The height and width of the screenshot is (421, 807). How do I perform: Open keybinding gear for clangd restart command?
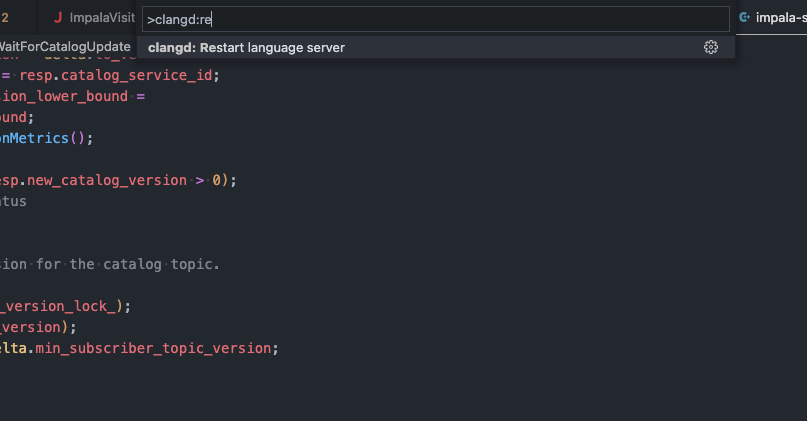(711, 47)
